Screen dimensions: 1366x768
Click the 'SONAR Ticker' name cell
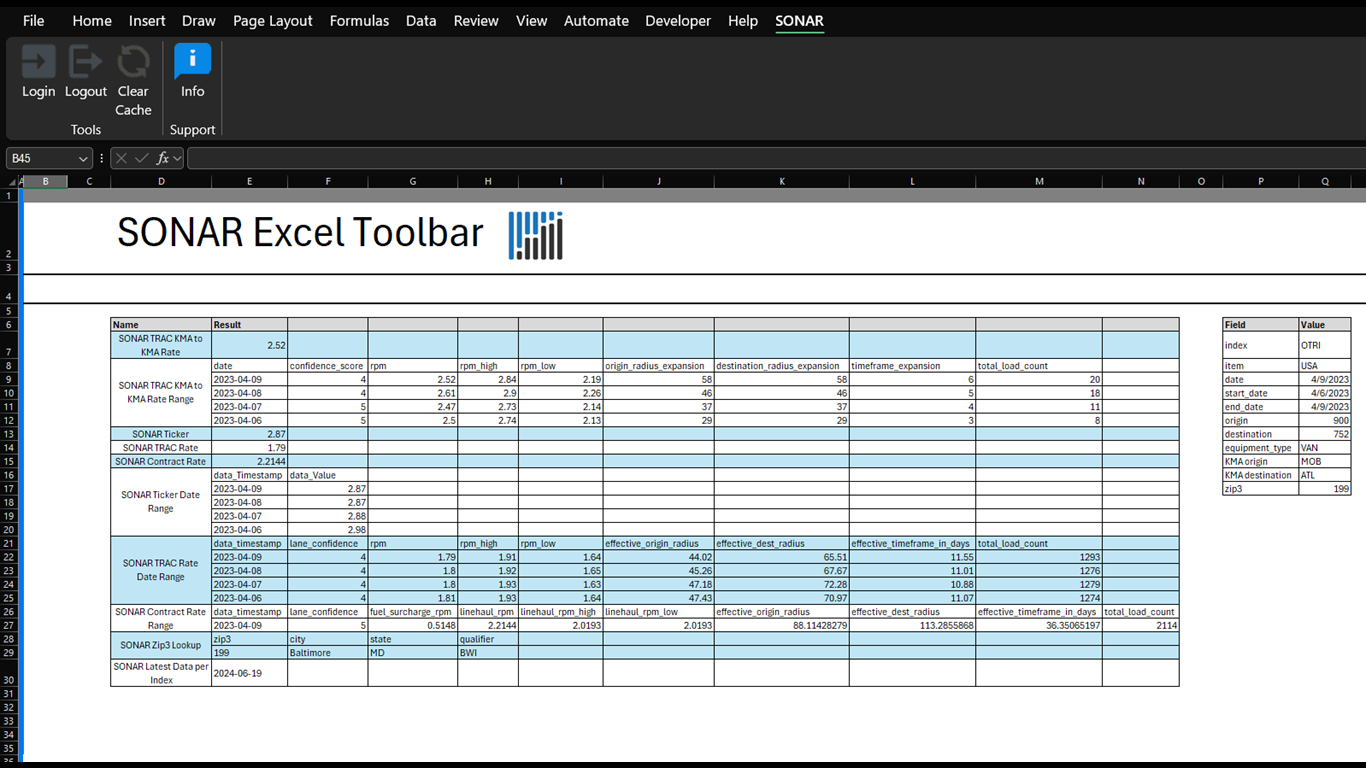click(x=161, y=434)
